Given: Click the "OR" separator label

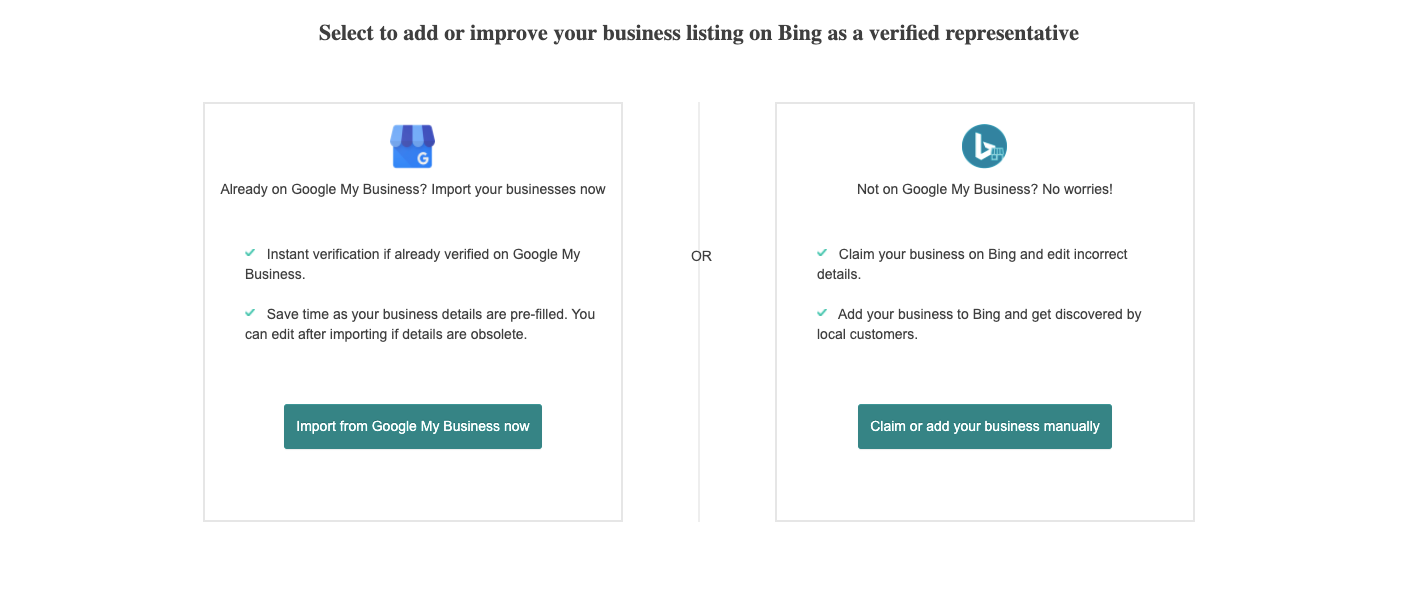Looking at the screenshot, I should tap(701, 256).
